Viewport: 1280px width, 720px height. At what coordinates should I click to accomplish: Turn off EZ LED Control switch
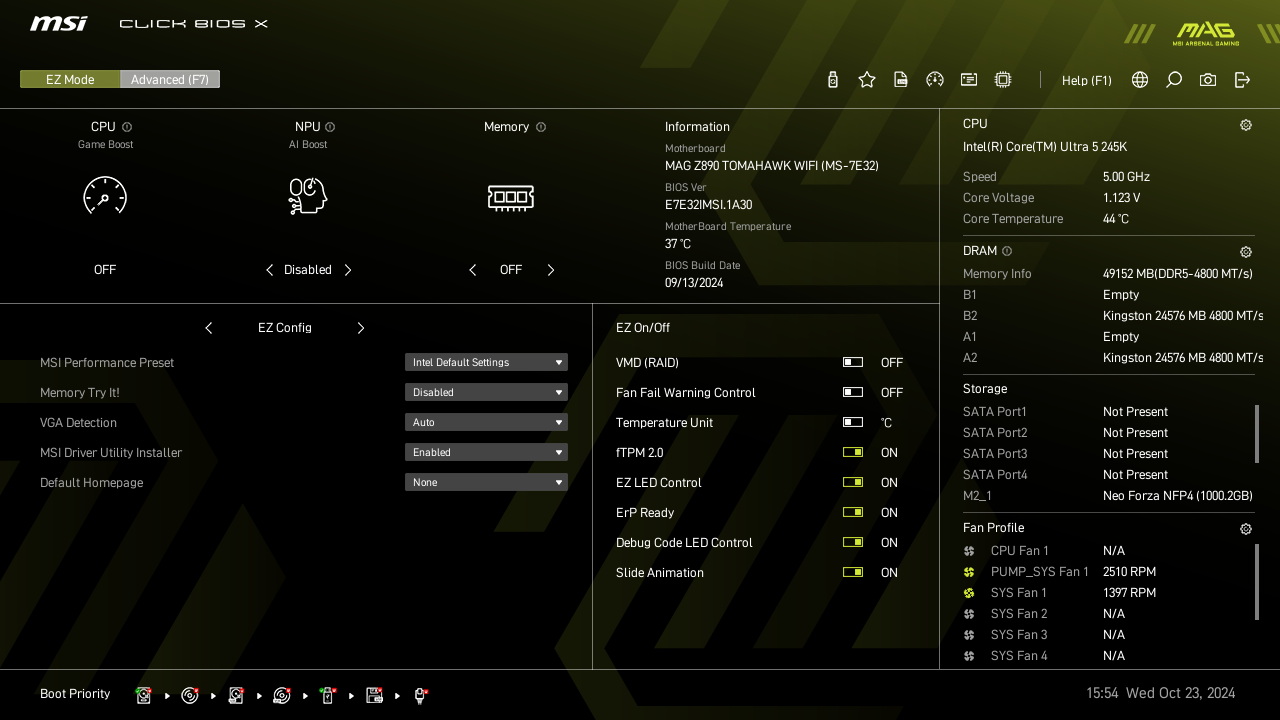[853, 483]
